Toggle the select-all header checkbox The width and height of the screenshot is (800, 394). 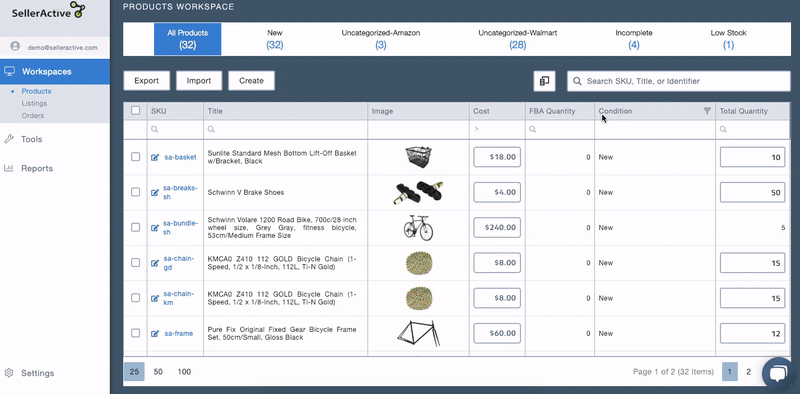[x=135, y=110]
